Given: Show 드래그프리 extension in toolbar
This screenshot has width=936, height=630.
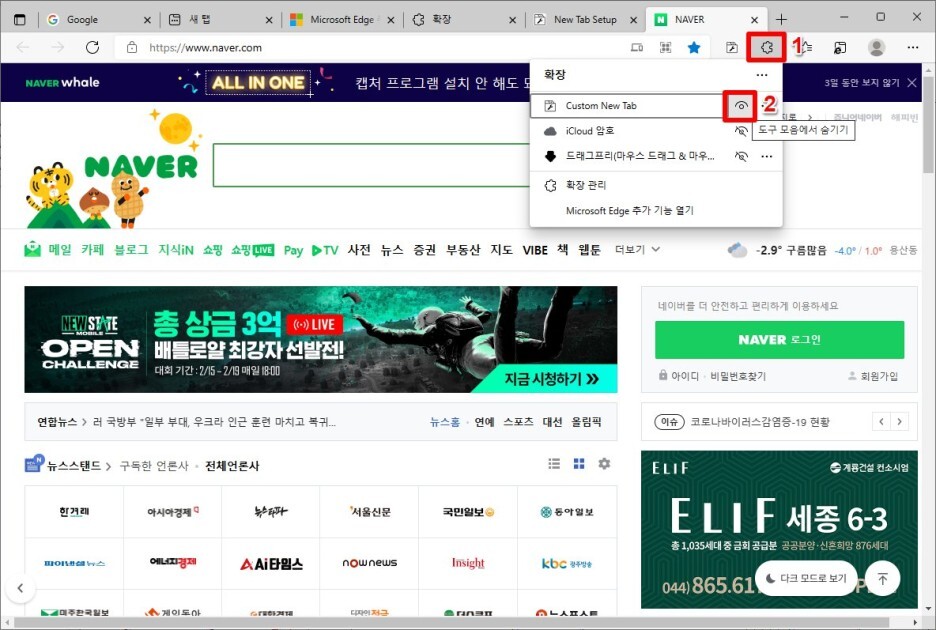Looking at the screenshot, I should (741, 156).
